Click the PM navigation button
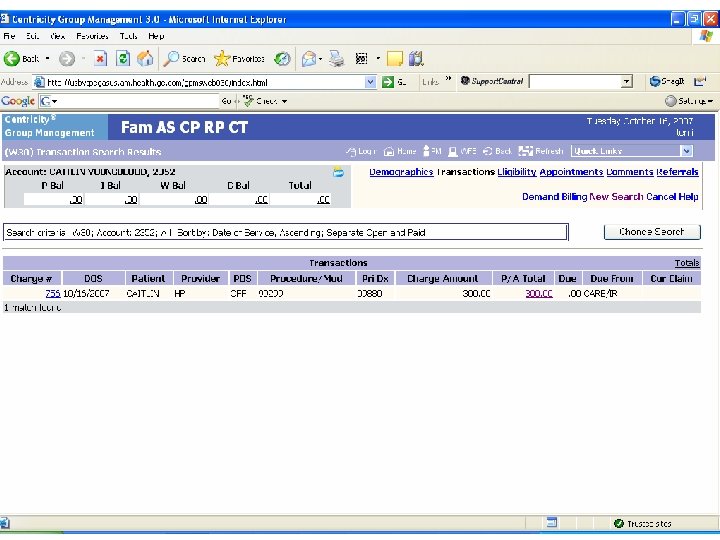 pos(432,151)
